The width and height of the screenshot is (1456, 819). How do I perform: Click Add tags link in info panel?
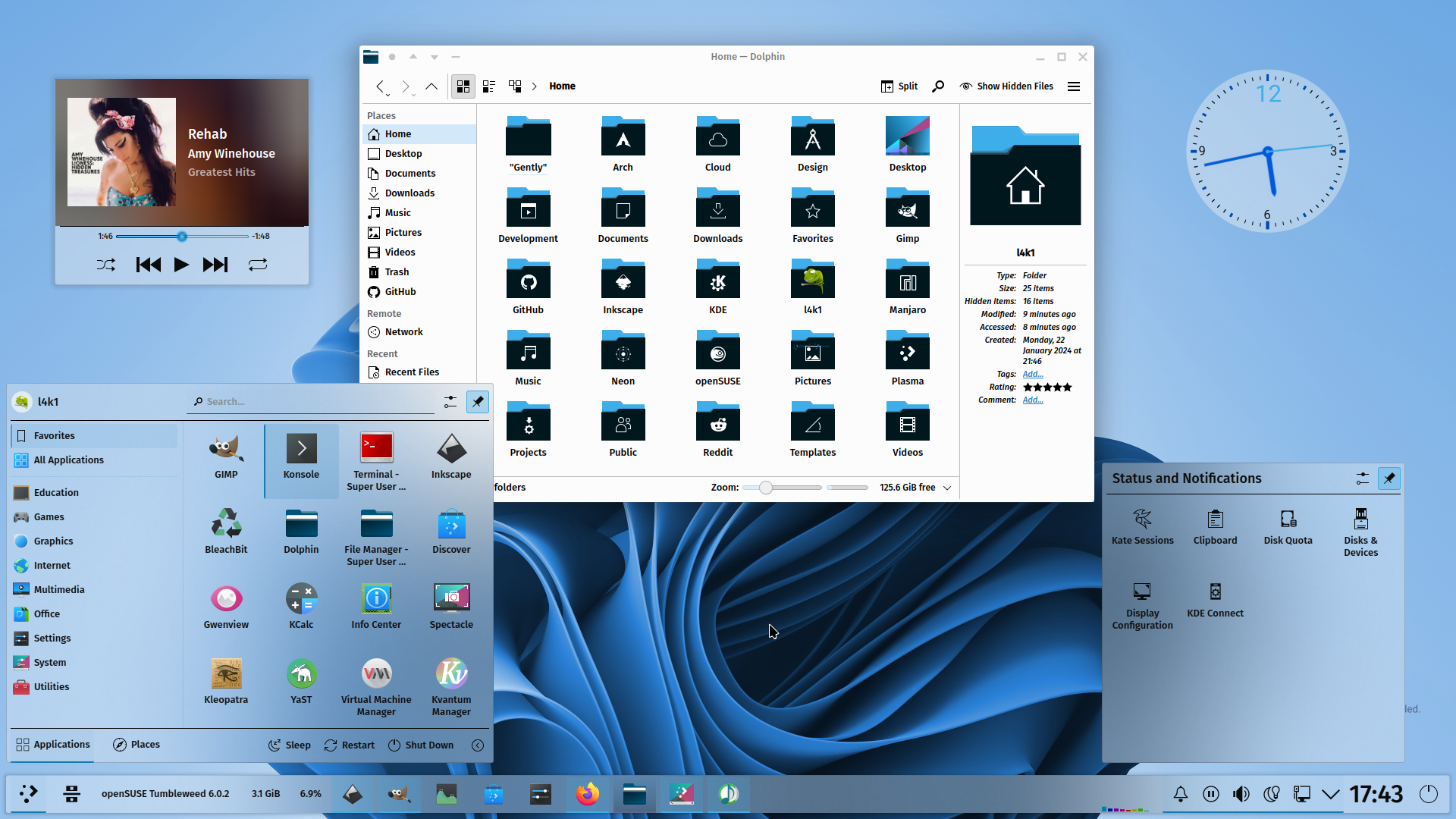coord(1033,375)
